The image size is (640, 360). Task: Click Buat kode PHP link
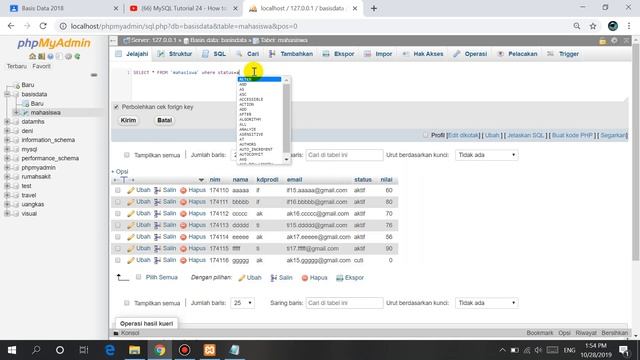click(572, 135)
